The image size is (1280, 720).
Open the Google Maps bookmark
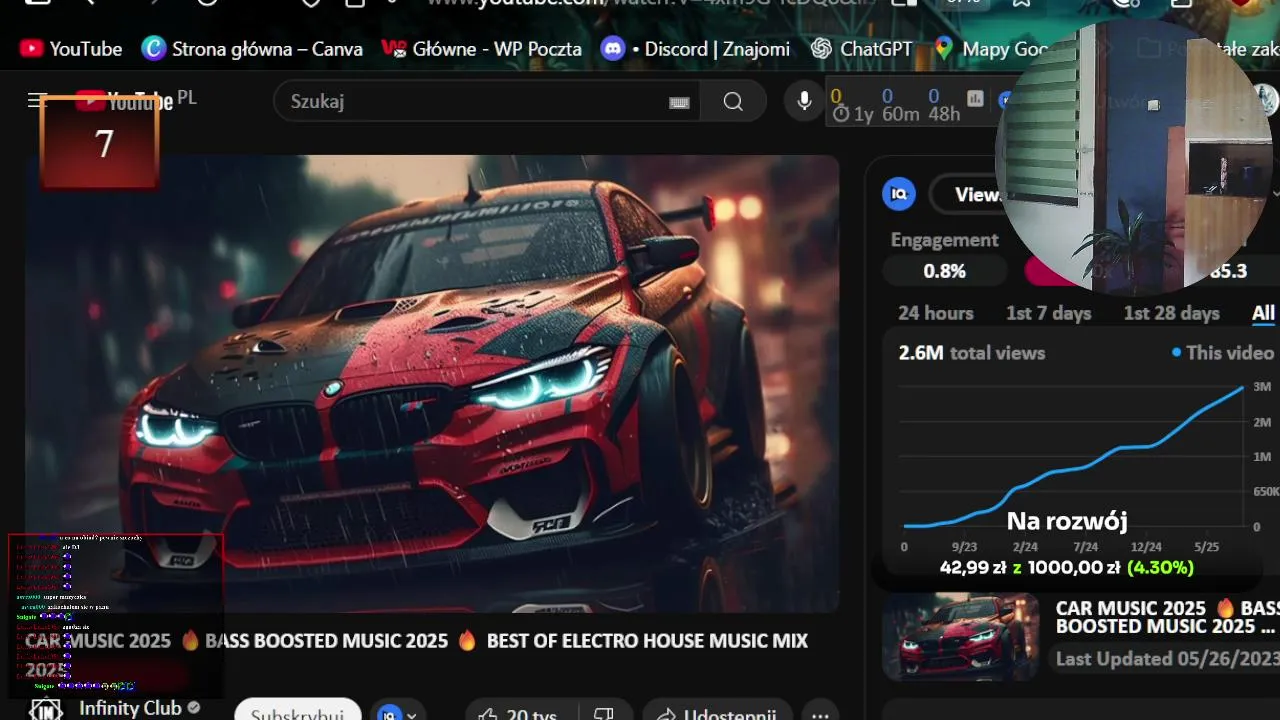pyautogui.click(x=991, y=48)
